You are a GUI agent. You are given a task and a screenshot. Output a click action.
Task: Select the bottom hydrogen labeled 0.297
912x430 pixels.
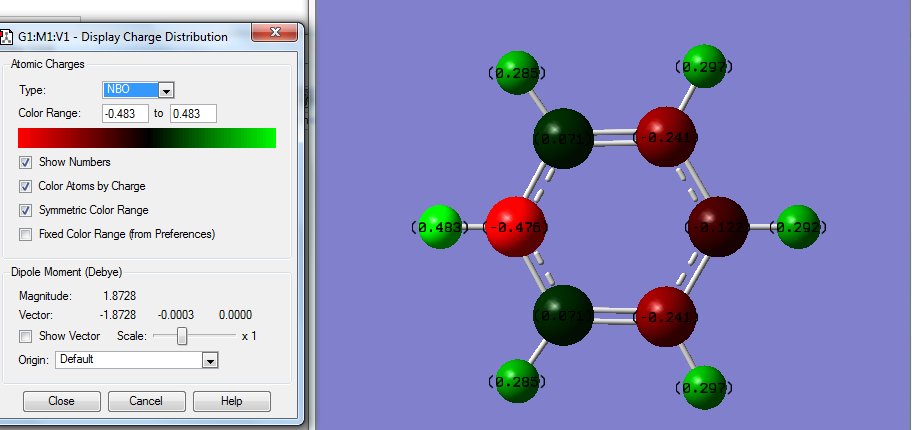click(704, 388)
